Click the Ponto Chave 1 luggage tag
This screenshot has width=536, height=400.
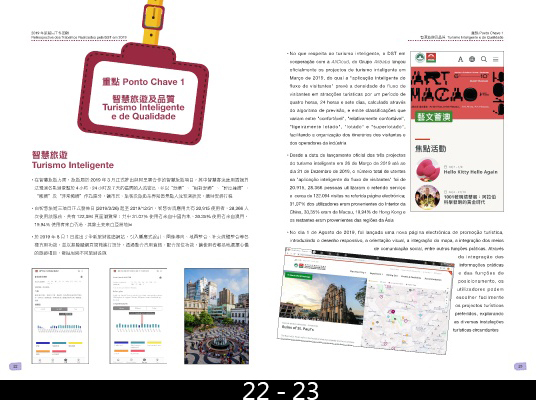tap(143, 94)
